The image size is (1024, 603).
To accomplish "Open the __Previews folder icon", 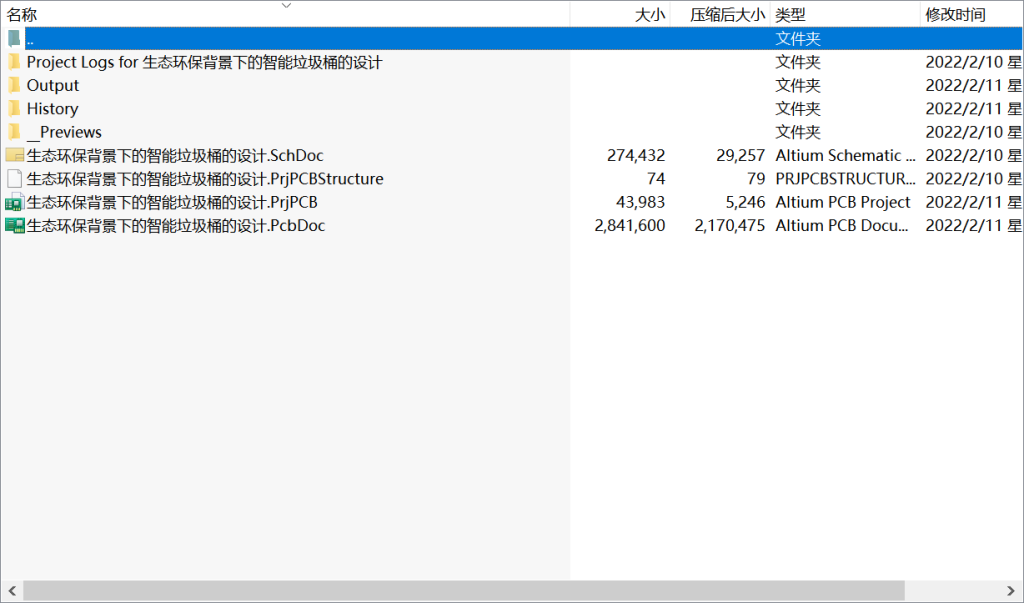I will coord(14,131).
